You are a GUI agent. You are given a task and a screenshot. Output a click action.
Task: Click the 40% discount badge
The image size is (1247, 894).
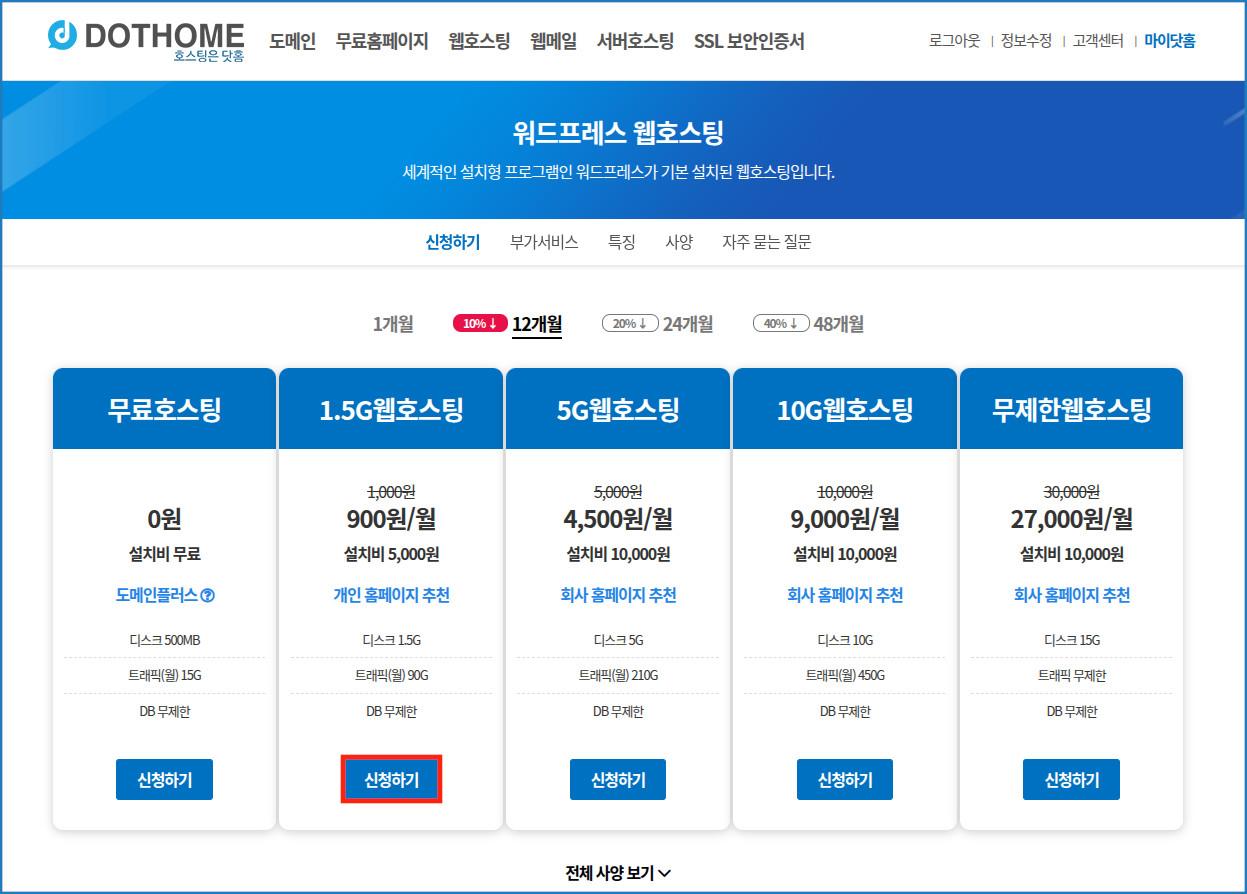tap(781, 324)
